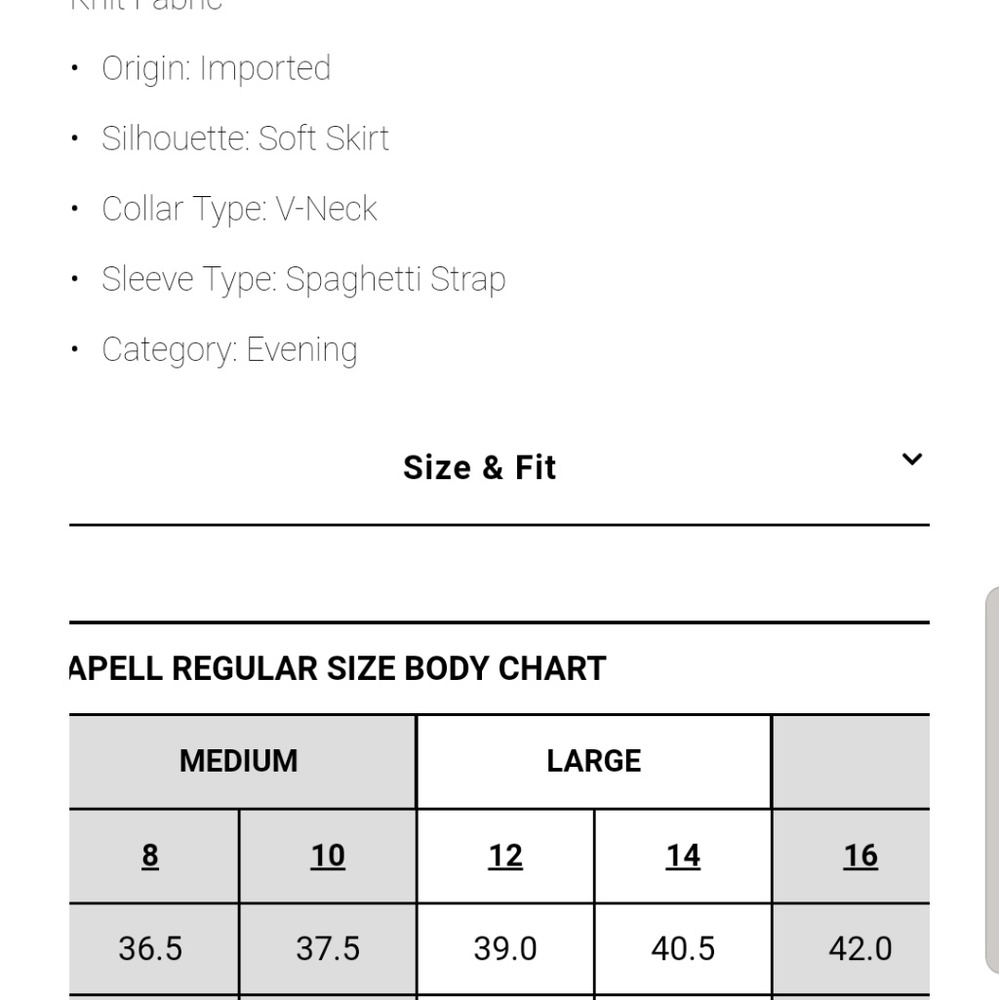This screenshot has height=1000, width=999.
Task: Click the Category: Evening detail line
Action: (229, 350)
